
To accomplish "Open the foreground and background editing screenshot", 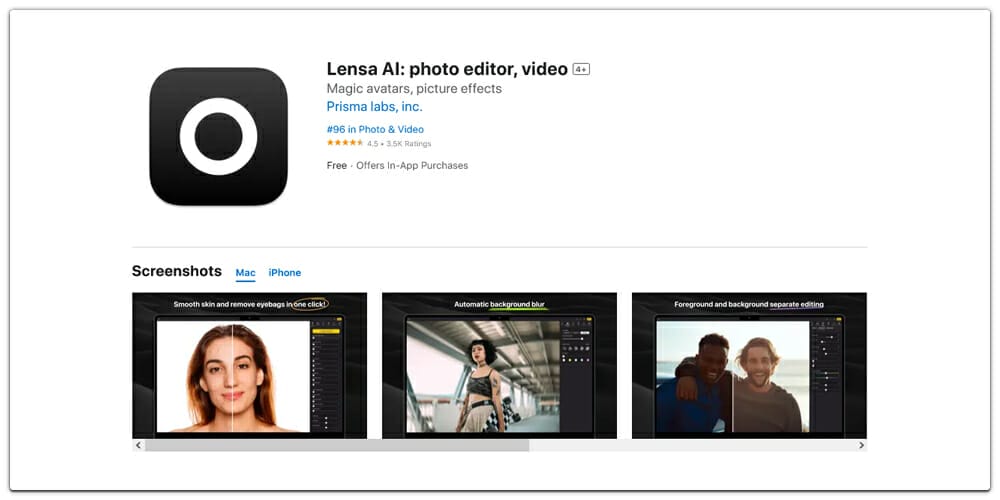I will pyautogui.click(x=749, y=365).
